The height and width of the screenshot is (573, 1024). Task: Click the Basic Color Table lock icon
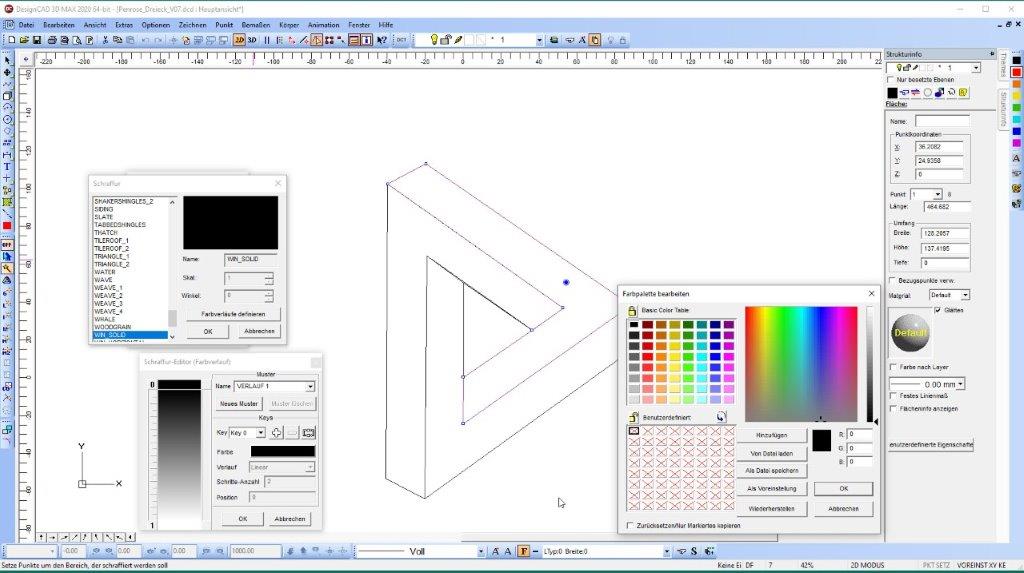(x=632, y=310)
